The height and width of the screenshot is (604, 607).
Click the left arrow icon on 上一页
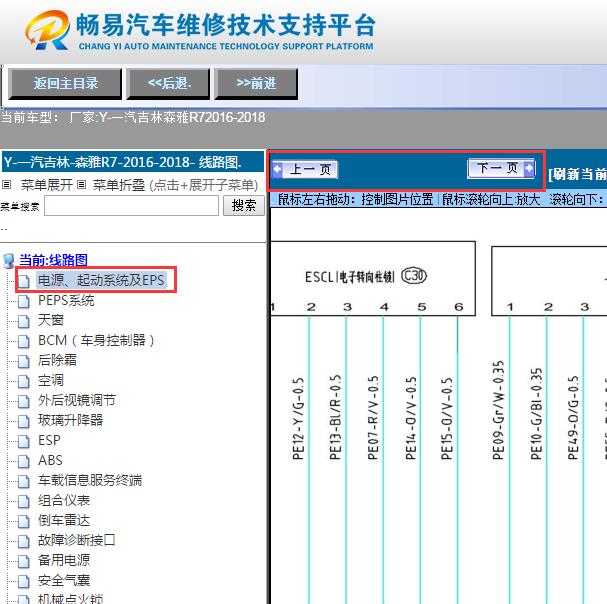pyautogui.click(x=277, y=169)
